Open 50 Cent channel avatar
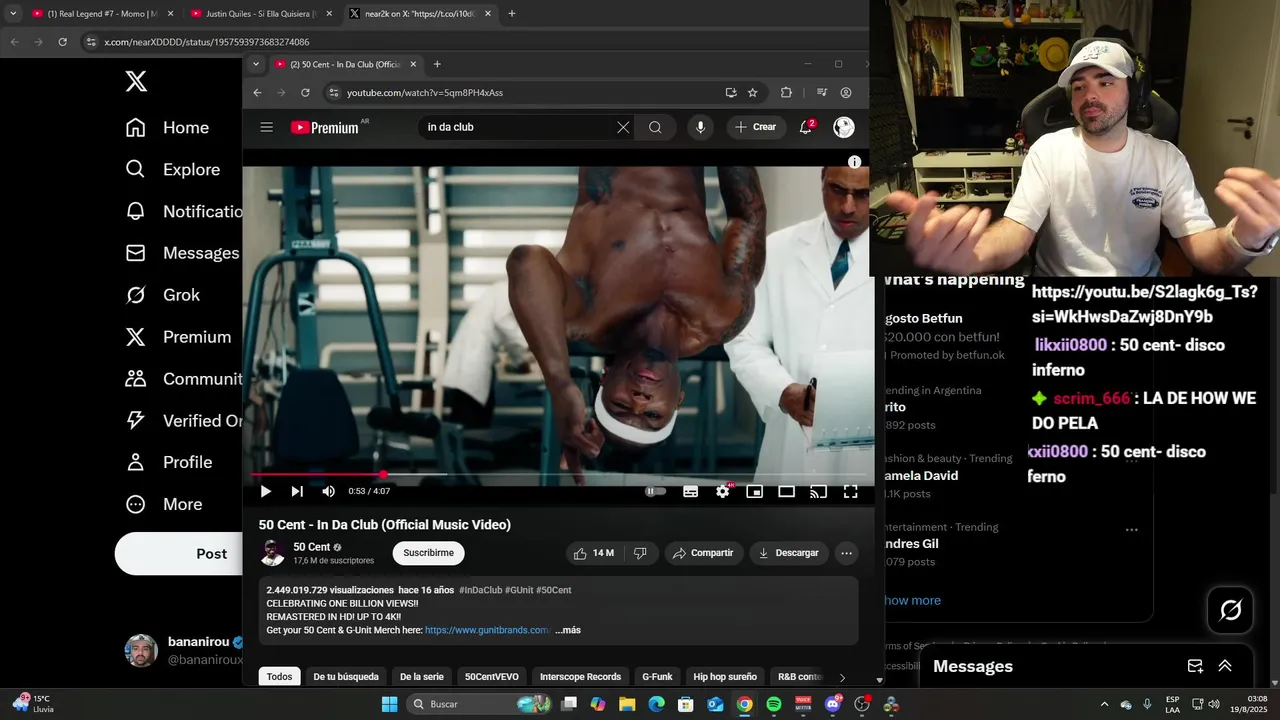The width and height of the screenshot is (1280, 720). pos(272,553)
